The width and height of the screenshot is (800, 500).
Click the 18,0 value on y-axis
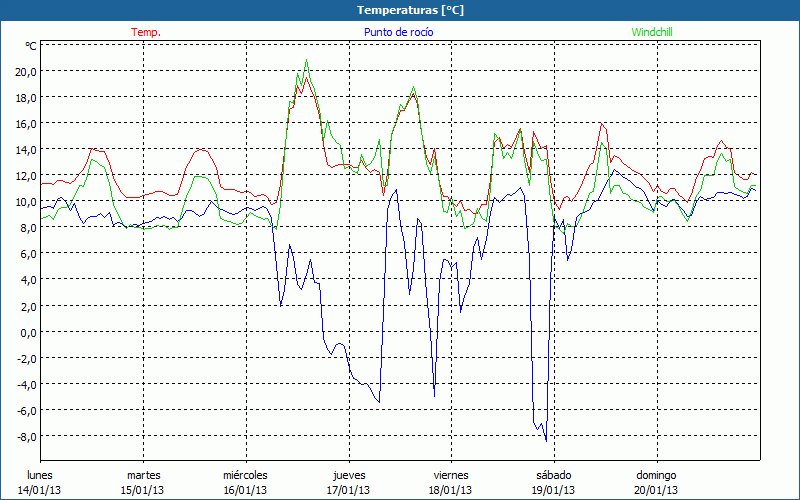[24, 98]
